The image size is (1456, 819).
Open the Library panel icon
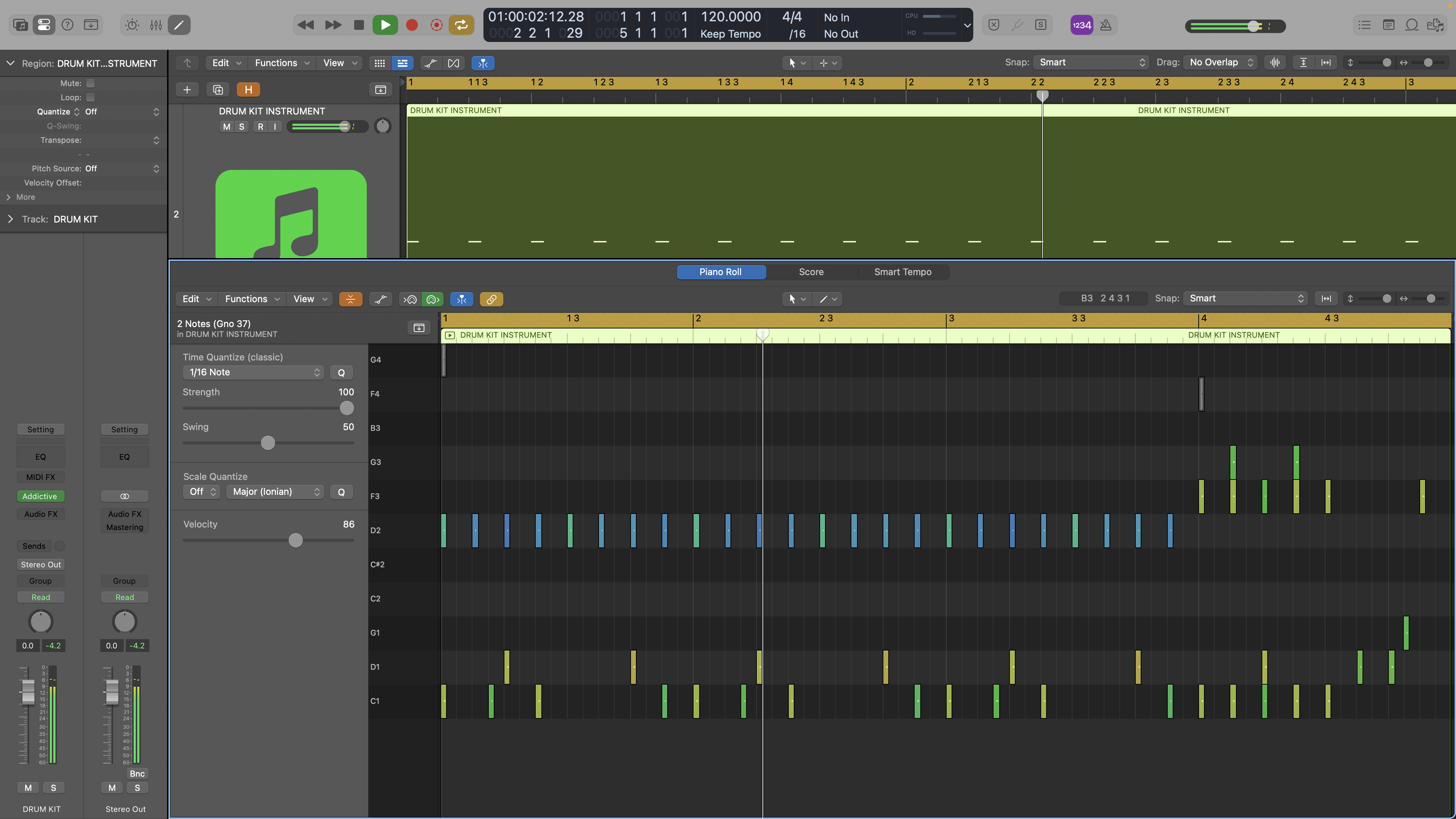(20, 25)
